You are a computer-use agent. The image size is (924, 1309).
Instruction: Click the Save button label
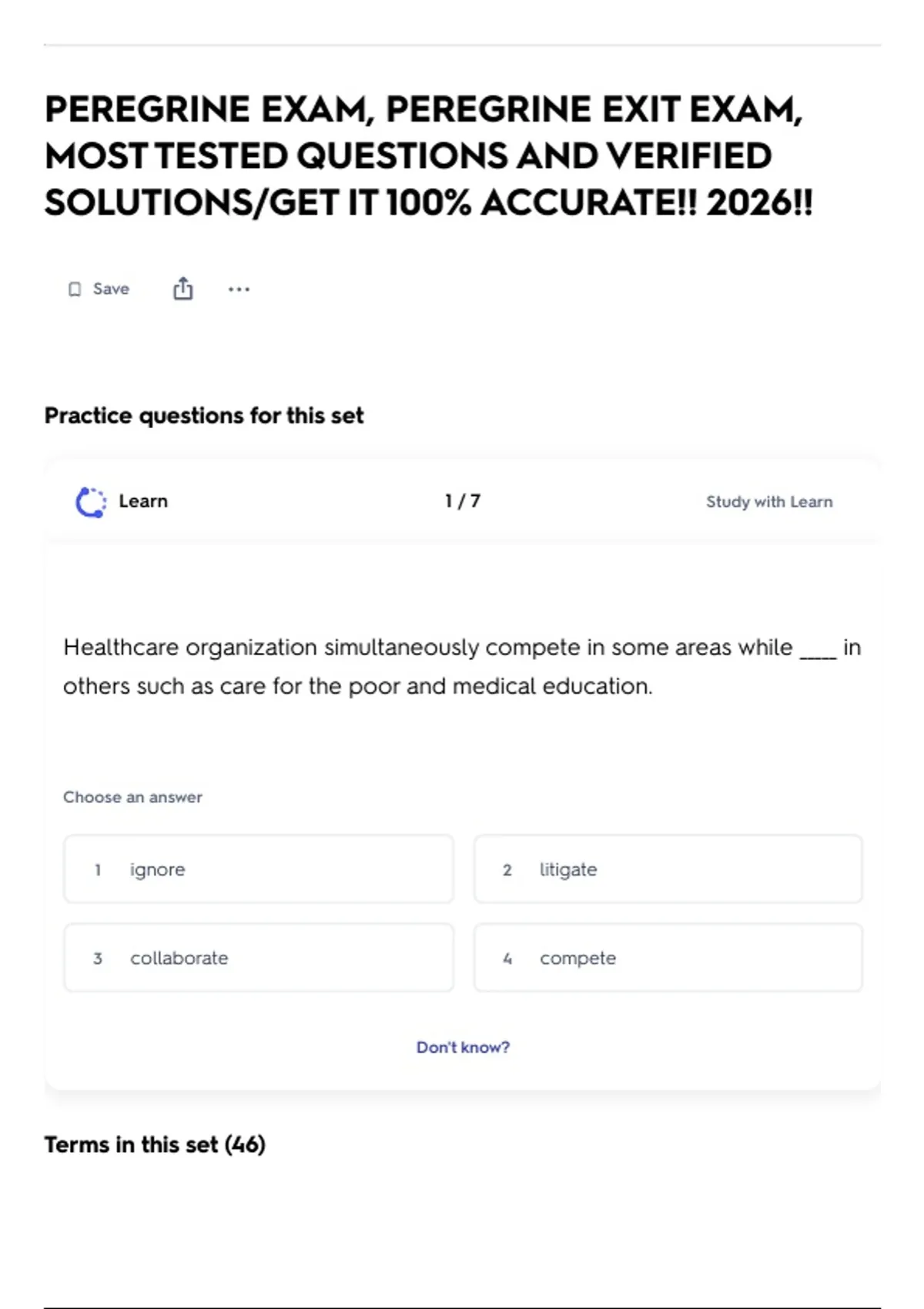pyautogui.click(x=111, y=289)
